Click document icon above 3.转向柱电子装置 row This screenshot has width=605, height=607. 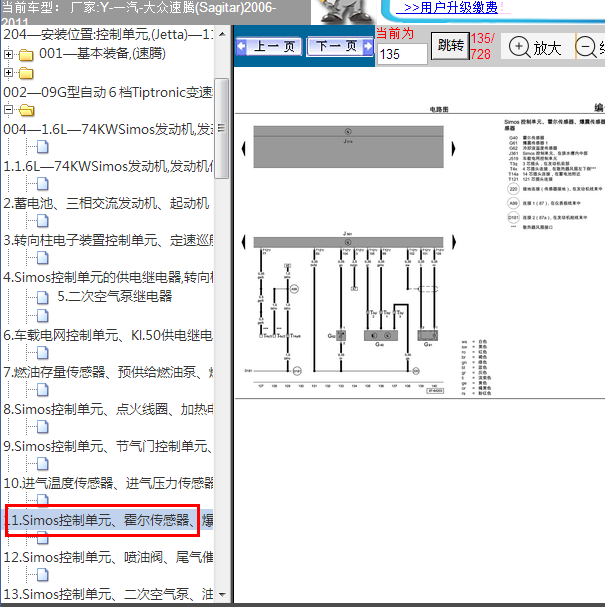pos(43,221)
